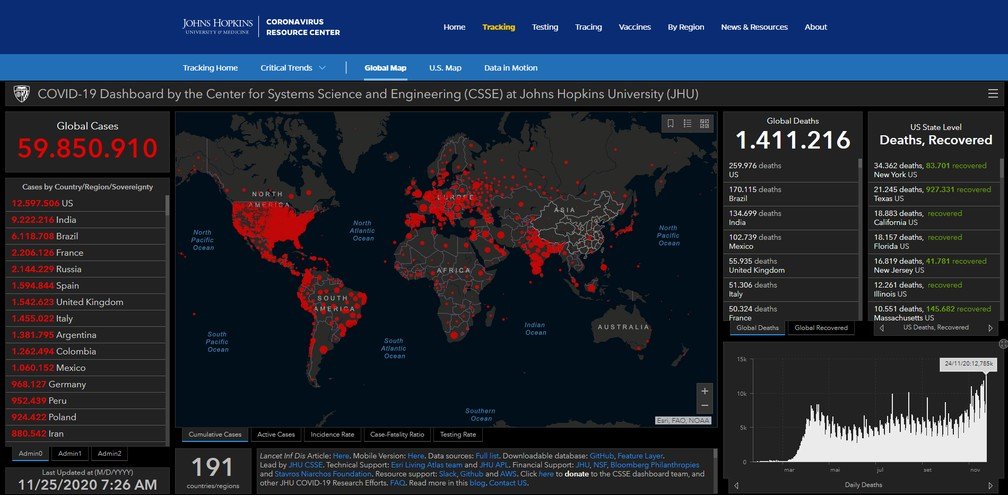Go to previous Daily Deaths chart arrow
1008x495 pixels.
[x=736, y=485]
